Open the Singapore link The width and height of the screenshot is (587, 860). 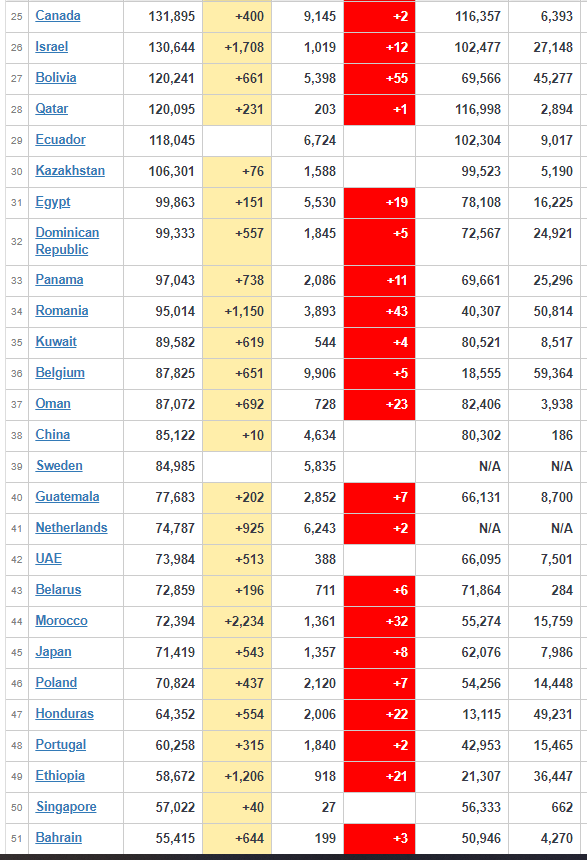pyautogui.click(x=66, y=807)
